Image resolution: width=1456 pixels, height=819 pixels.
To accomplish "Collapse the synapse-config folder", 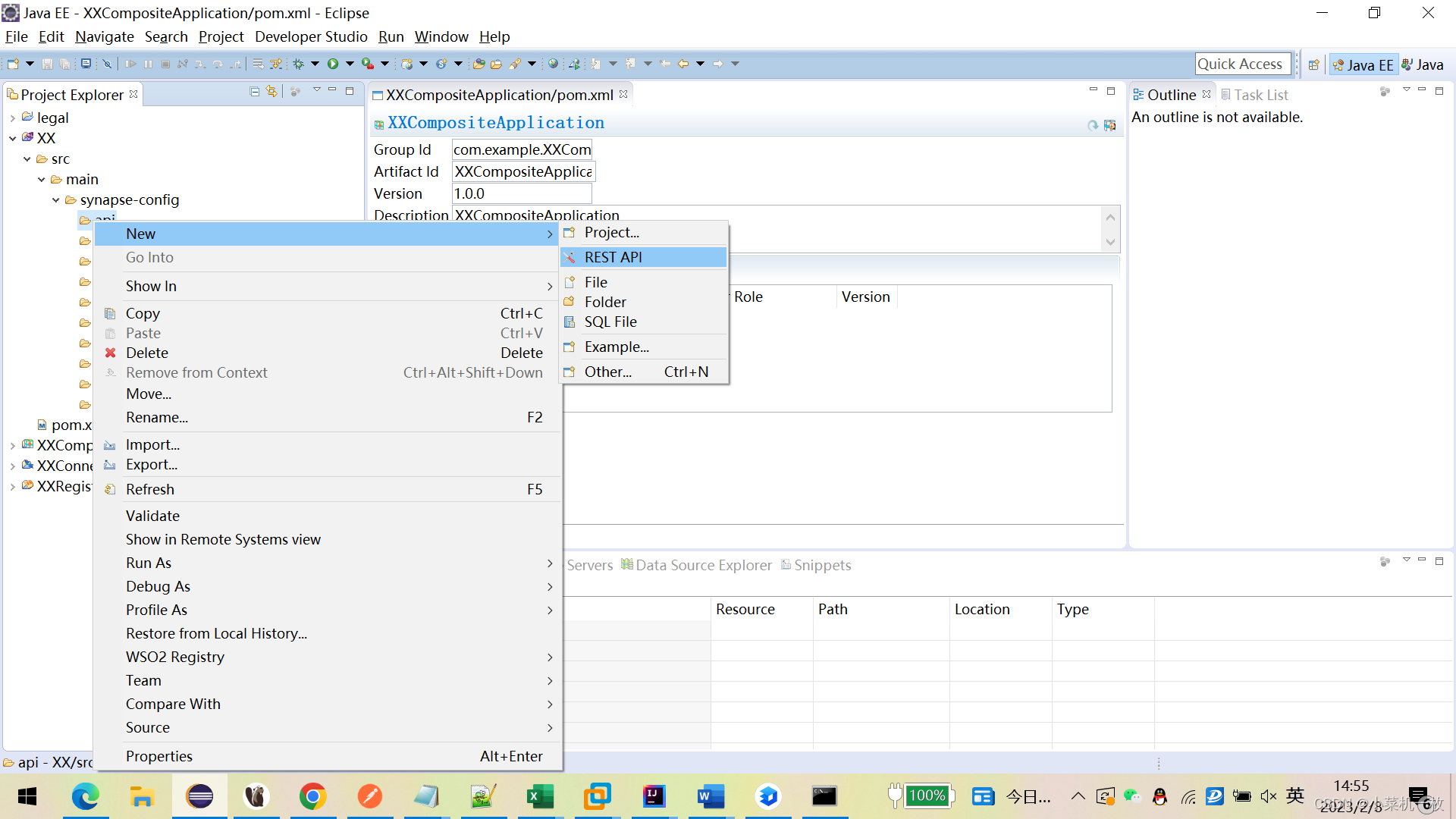I will (x=56, y=200).
